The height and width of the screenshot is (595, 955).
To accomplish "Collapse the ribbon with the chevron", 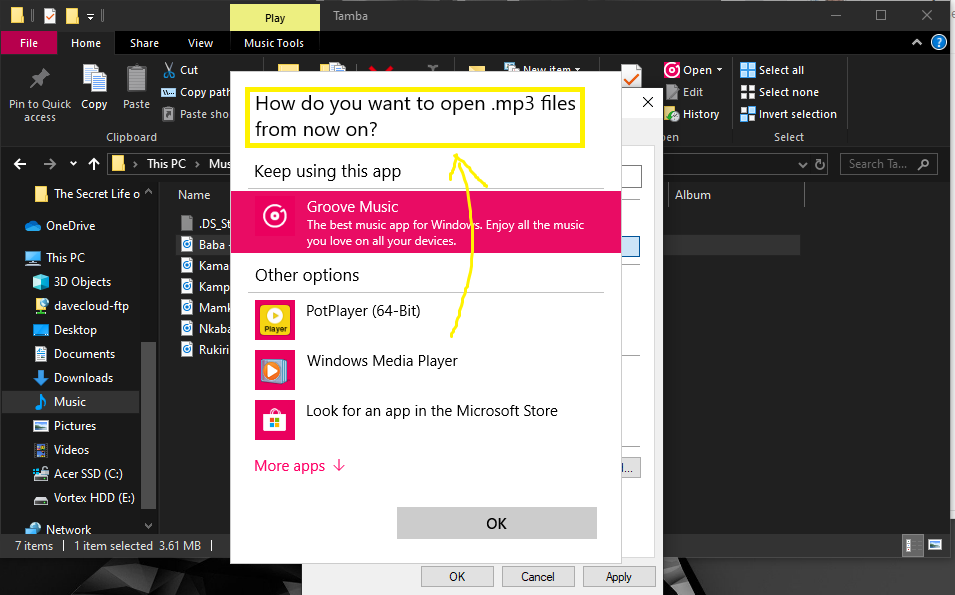I will click(917, 43).
